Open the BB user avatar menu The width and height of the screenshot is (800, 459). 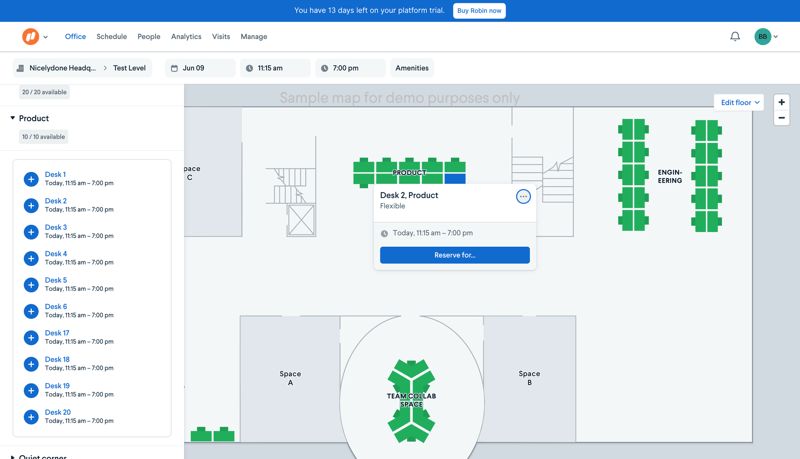pyautogui.click(x=766, y=36)
